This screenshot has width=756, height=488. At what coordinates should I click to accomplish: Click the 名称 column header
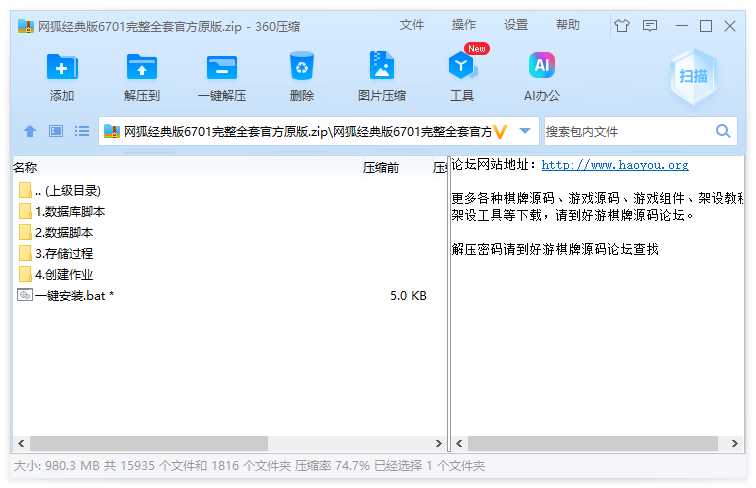(x=25, y=168)
